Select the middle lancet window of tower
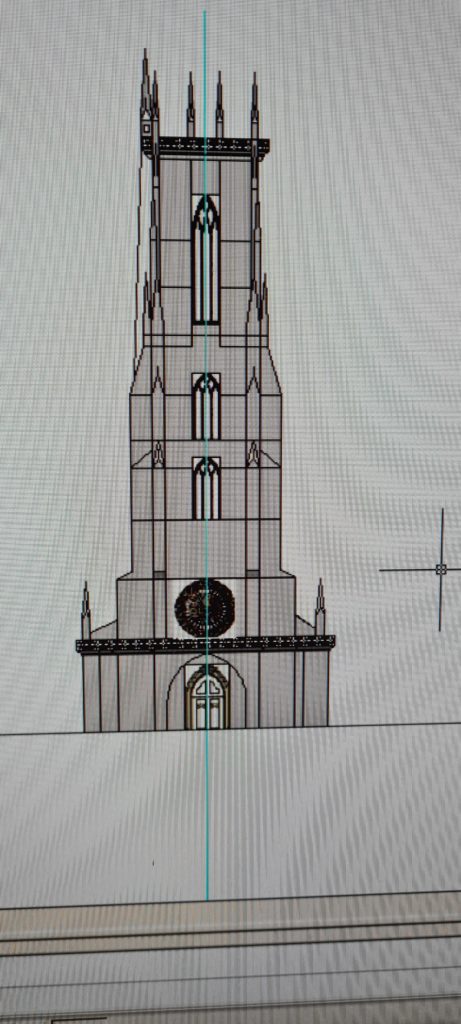461x1024 pixels. point(206,406)
